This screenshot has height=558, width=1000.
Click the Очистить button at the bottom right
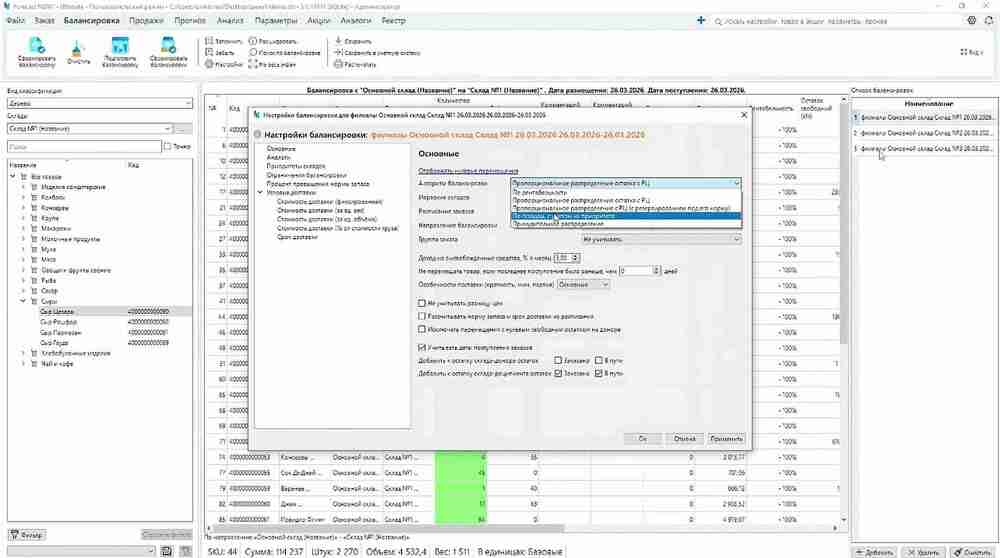pyautogui.click(x=973, y=552)
